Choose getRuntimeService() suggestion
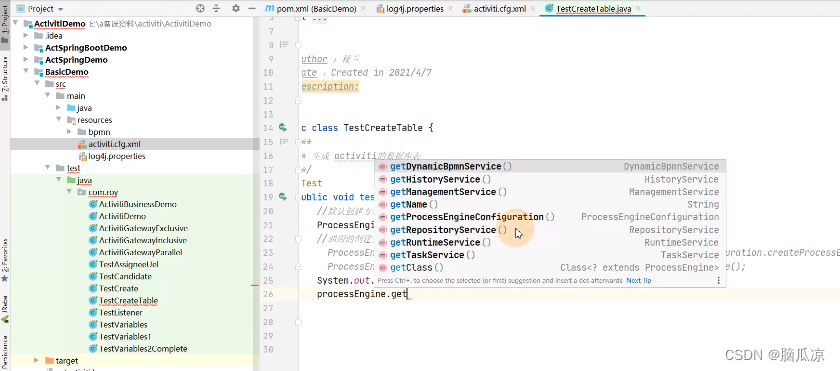 coord(550,242)
